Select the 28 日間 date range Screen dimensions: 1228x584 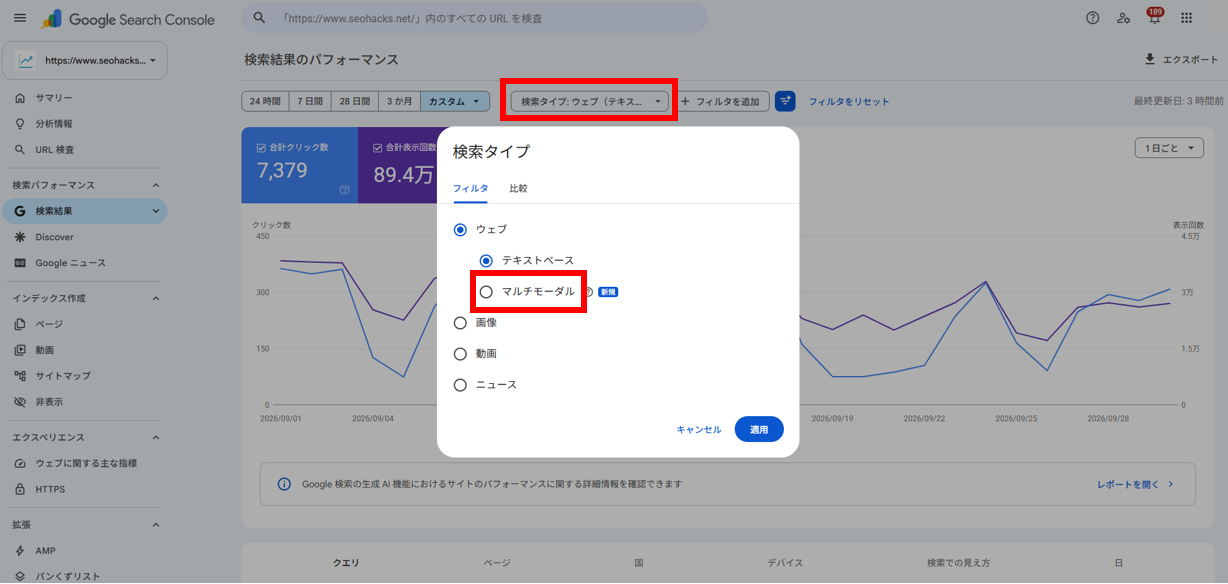[354, 101]
